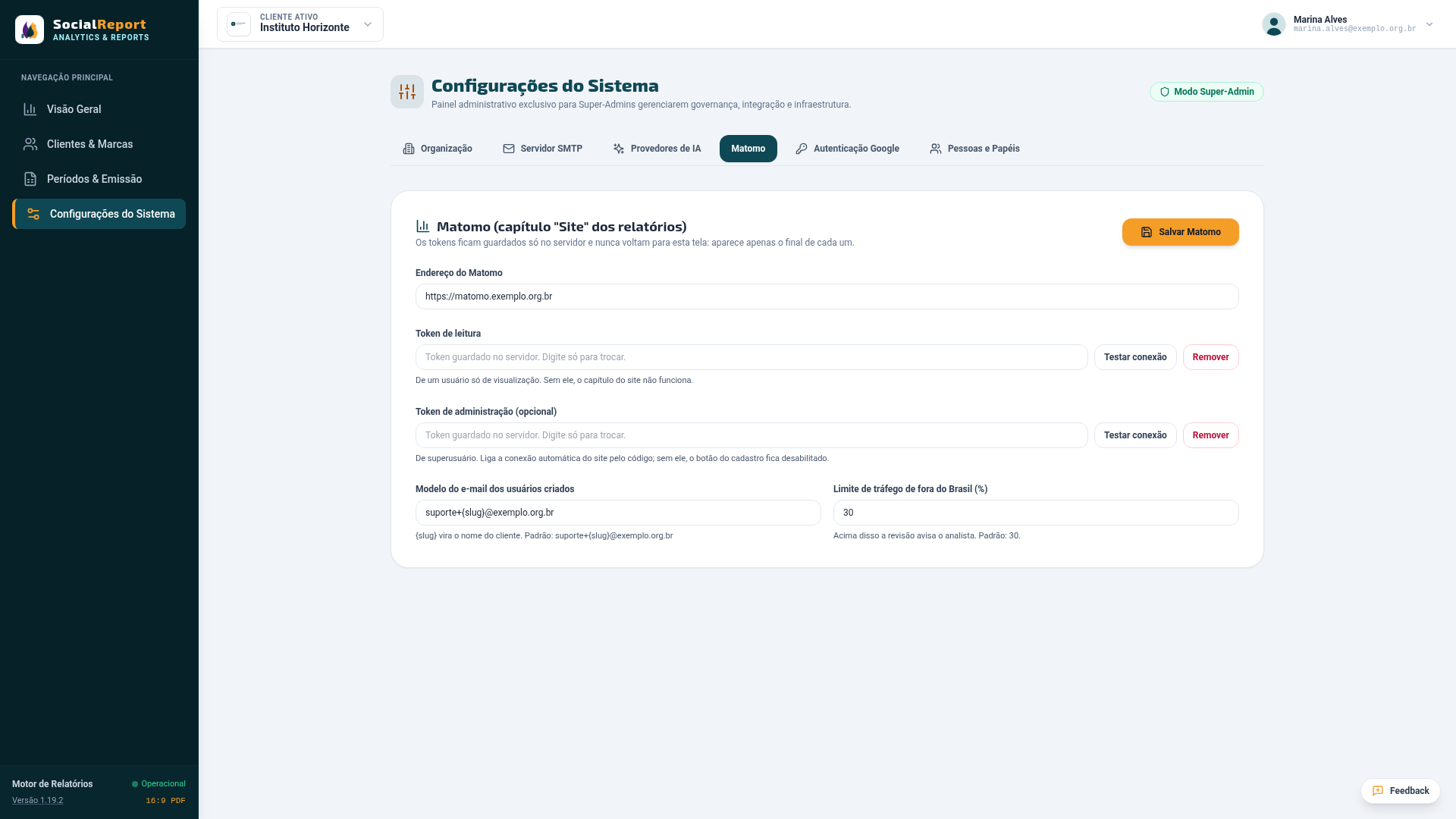Viewport: 1456px width, 819px height.
Task: Expand the Cliente Ativo dropdown chevron
Action: click(x=368, y=24)
